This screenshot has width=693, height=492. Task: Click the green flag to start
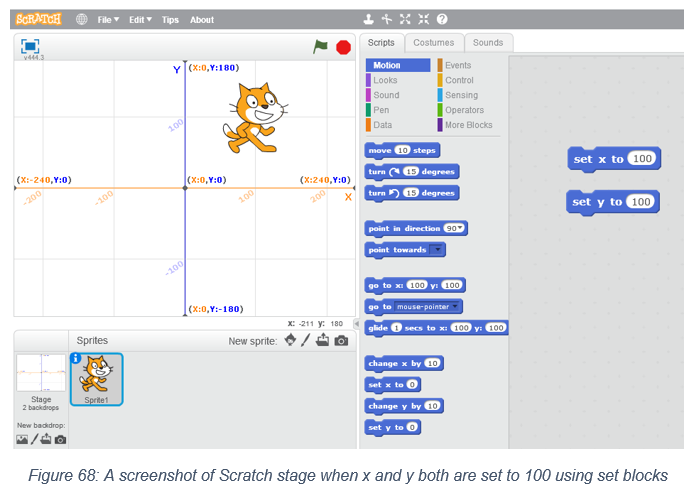(320, 46)
